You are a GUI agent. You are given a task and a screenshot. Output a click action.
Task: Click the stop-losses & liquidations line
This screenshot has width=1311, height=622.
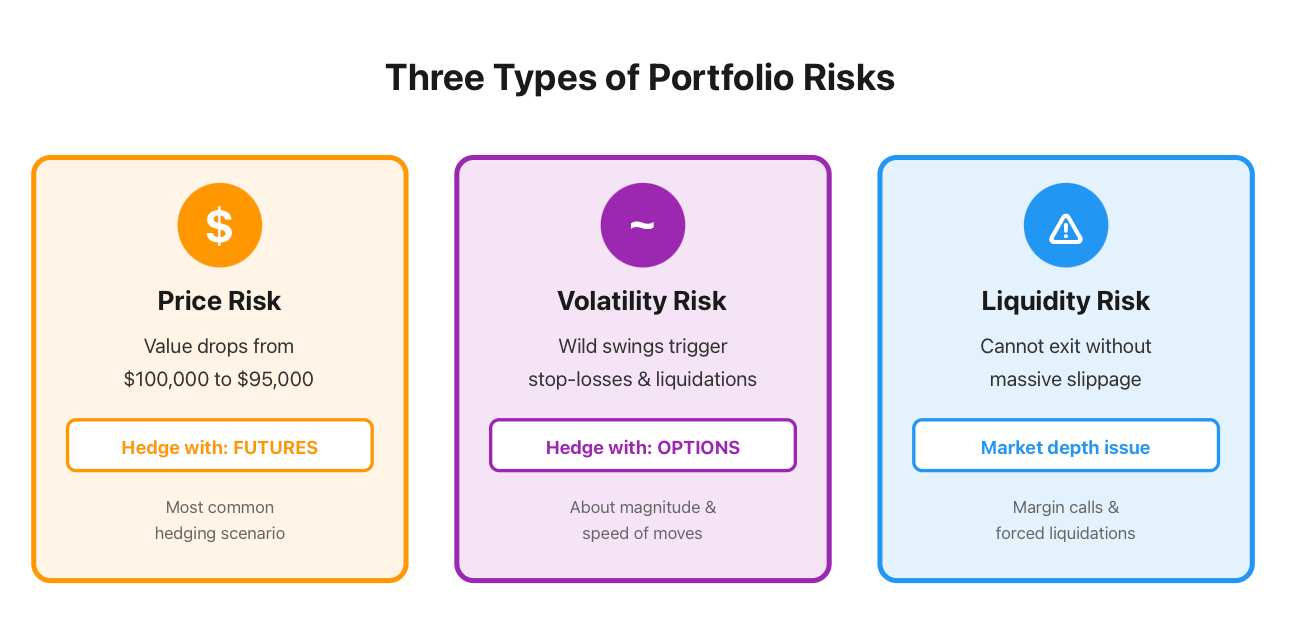[643, 379]
